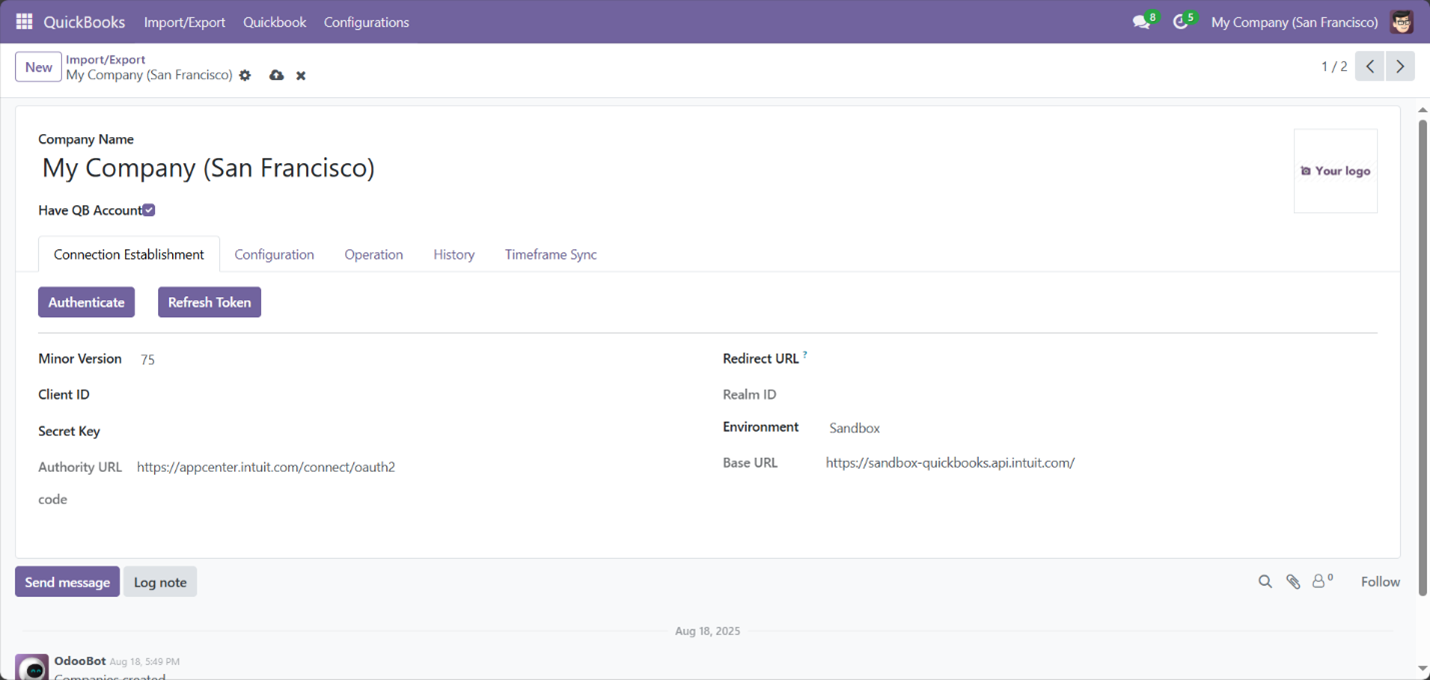1430x680 pixels.
Task: Discard changes with the x icon
Action: 300,75
